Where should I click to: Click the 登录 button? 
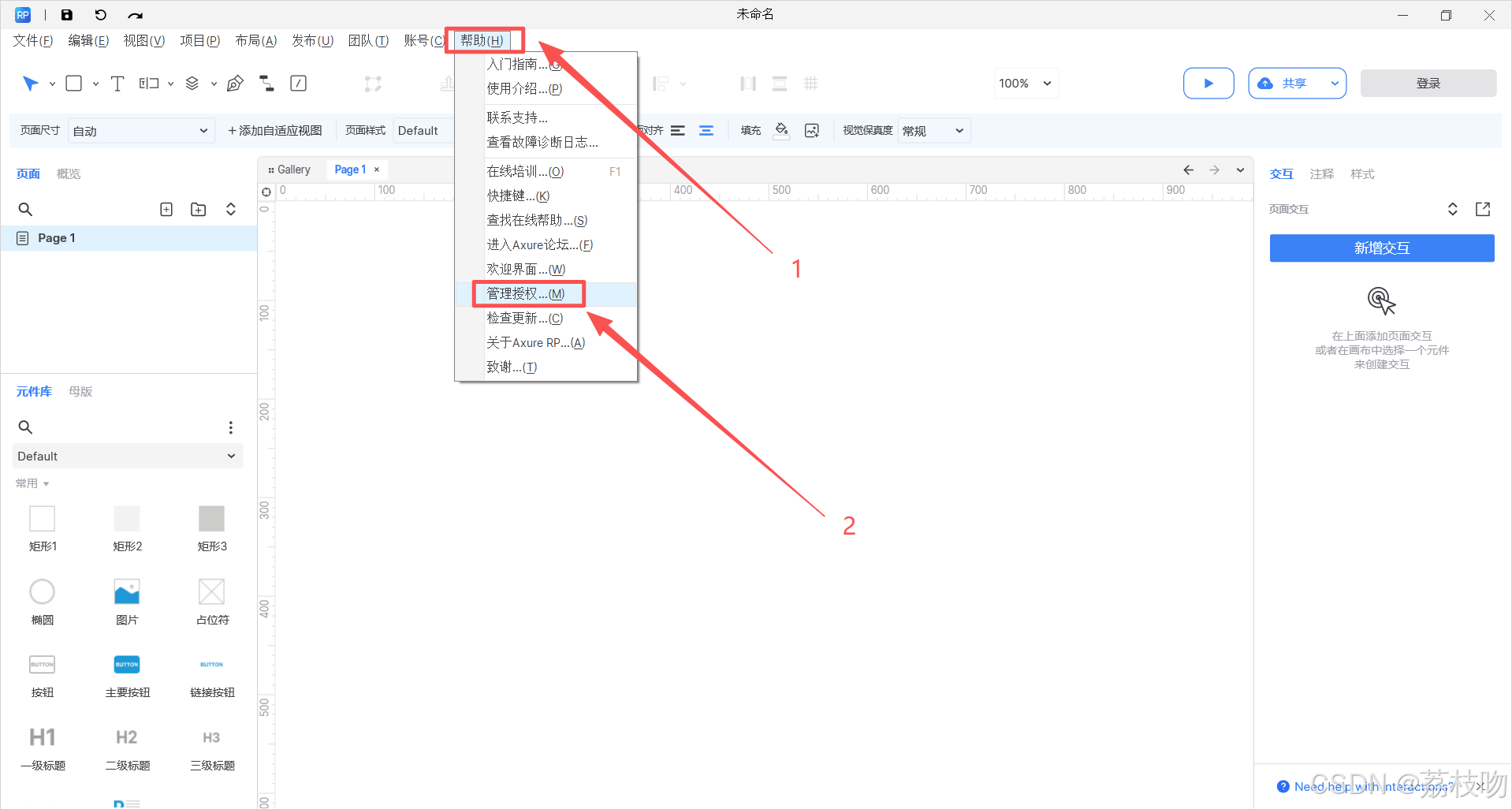1428,83
